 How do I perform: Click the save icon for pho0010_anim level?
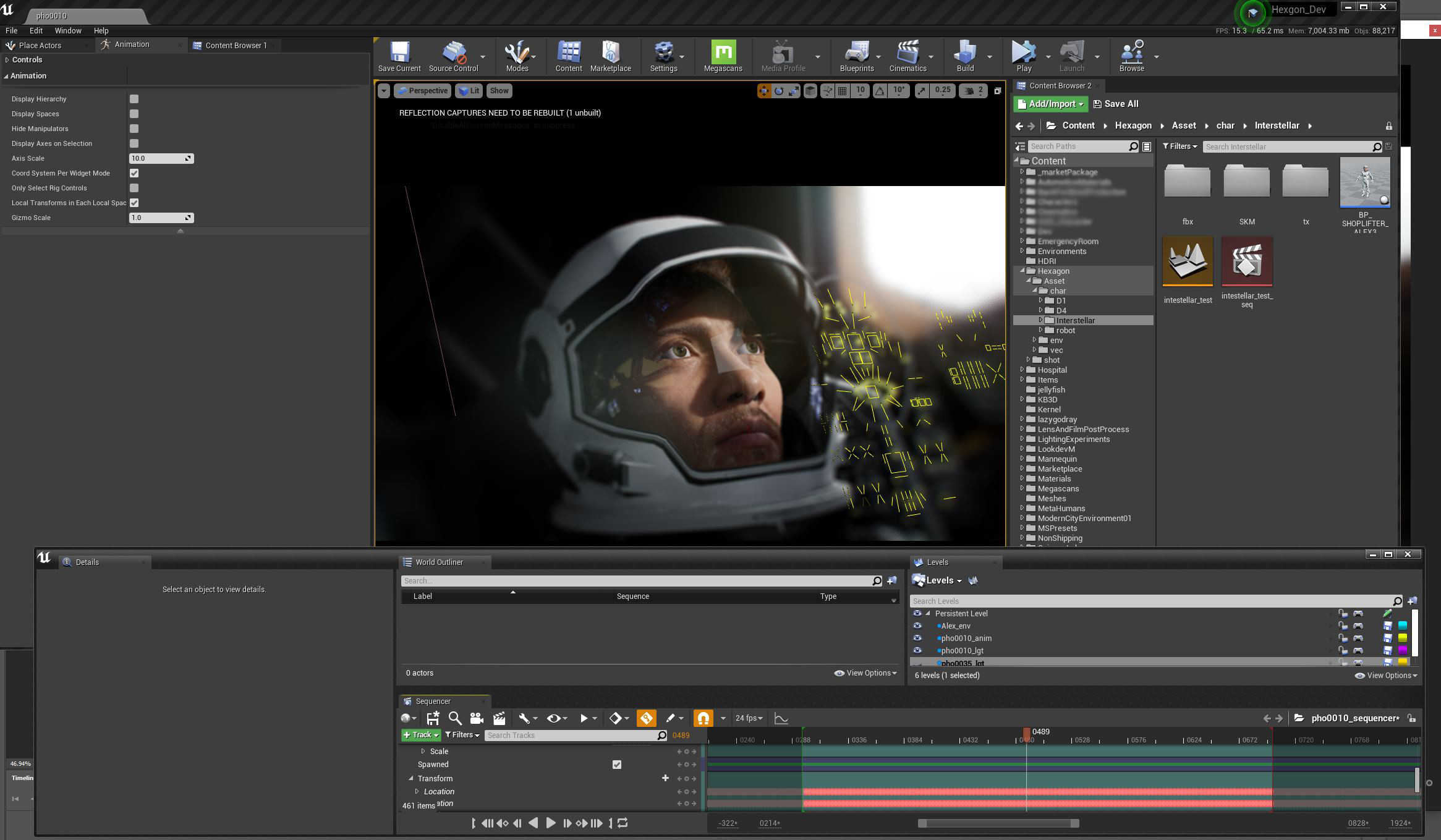(1387, 638)
